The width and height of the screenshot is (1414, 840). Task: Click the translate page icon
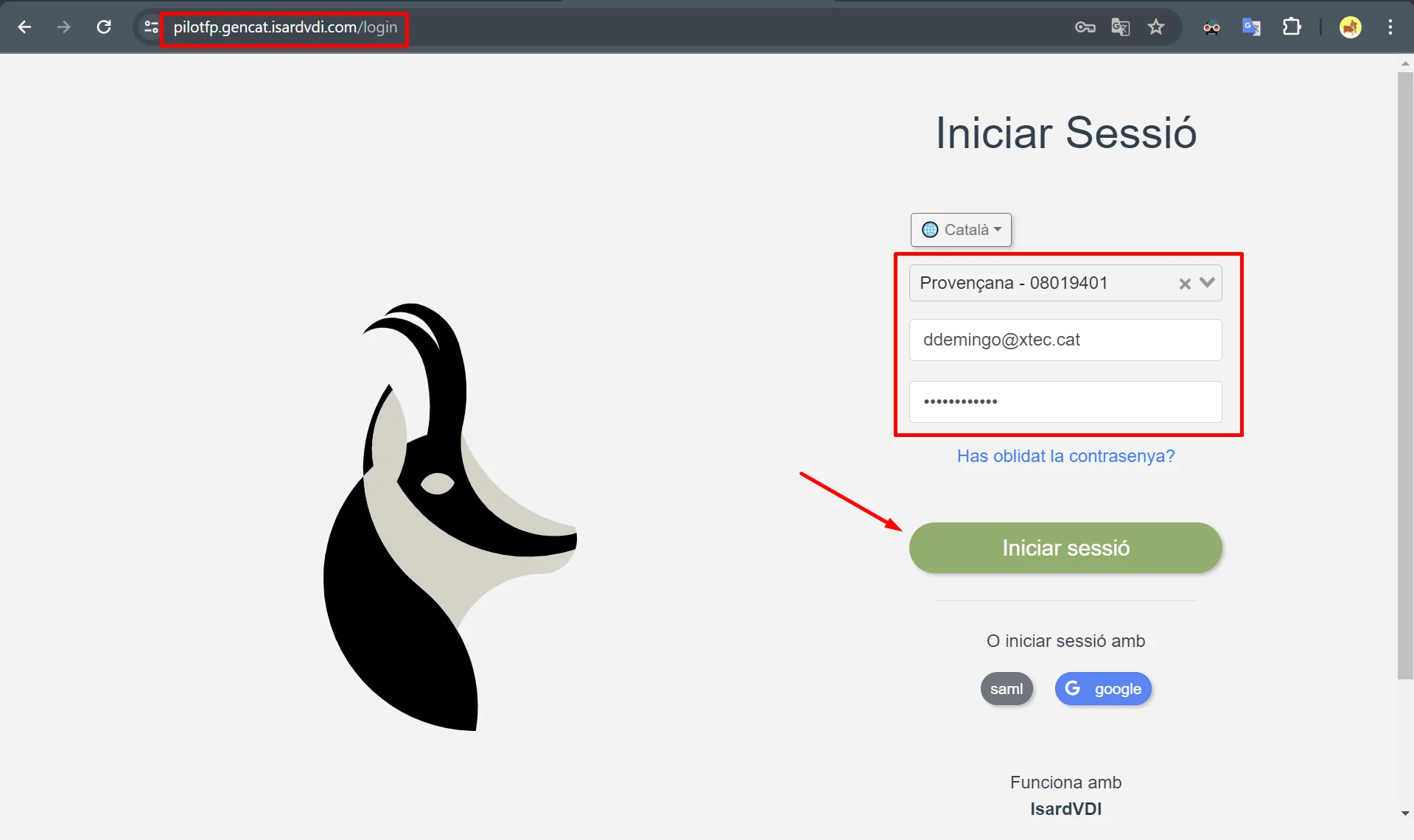tap(1120, 27)
